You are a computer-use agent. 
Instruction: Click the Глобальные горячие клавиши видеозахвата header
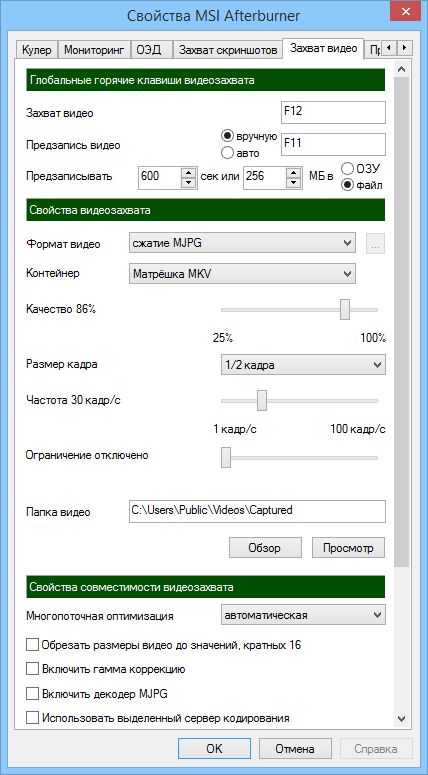pyautogui.click(x=206, y=80)
